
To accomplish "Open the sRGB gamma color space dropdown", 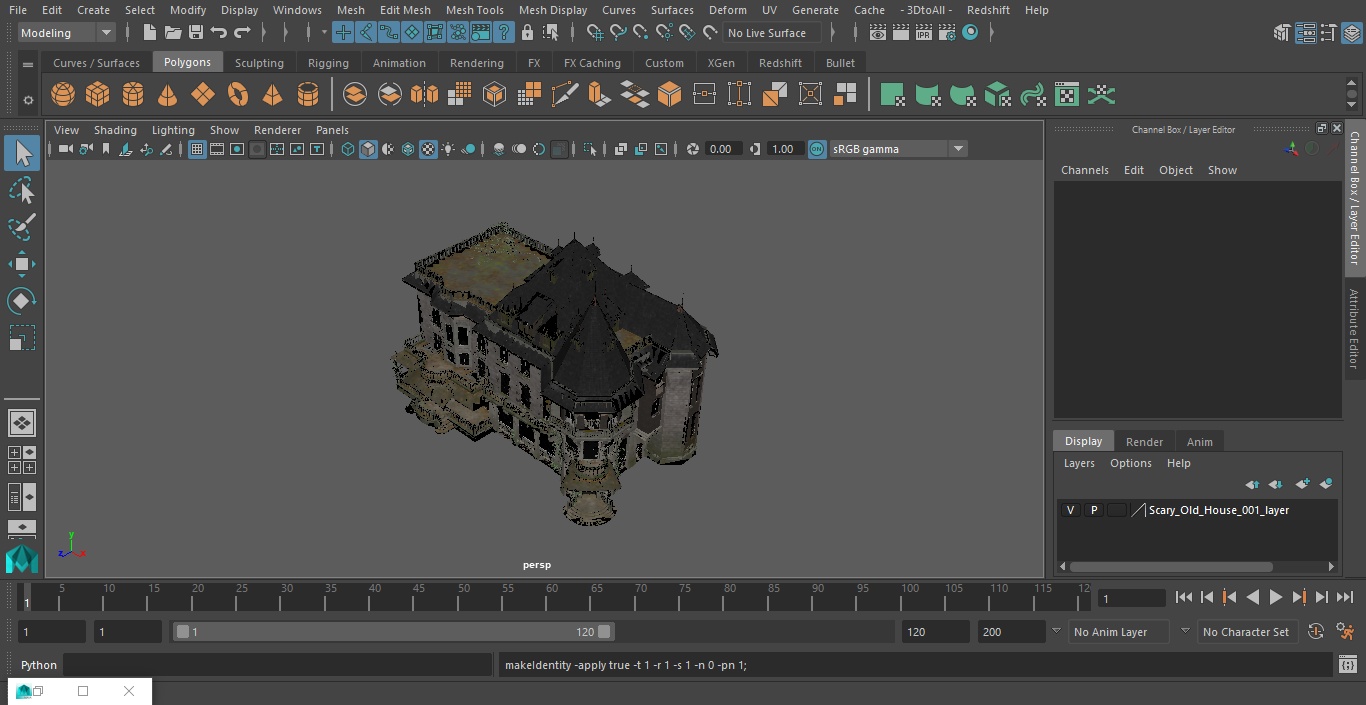I will [x=898, y=149].
